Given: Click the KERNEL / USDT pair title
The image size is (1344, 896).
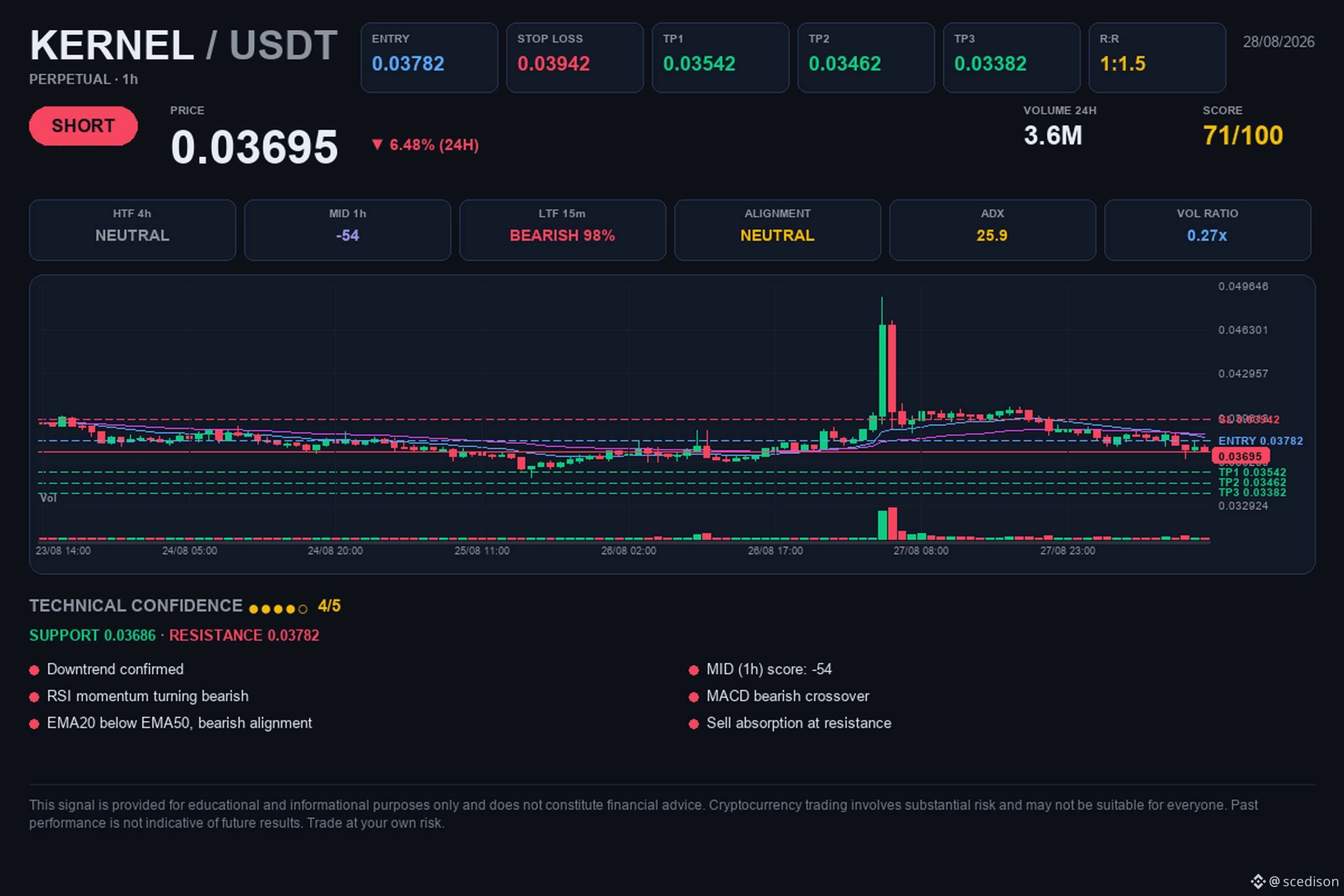Looking at the screenshot, I should point(184,45).
